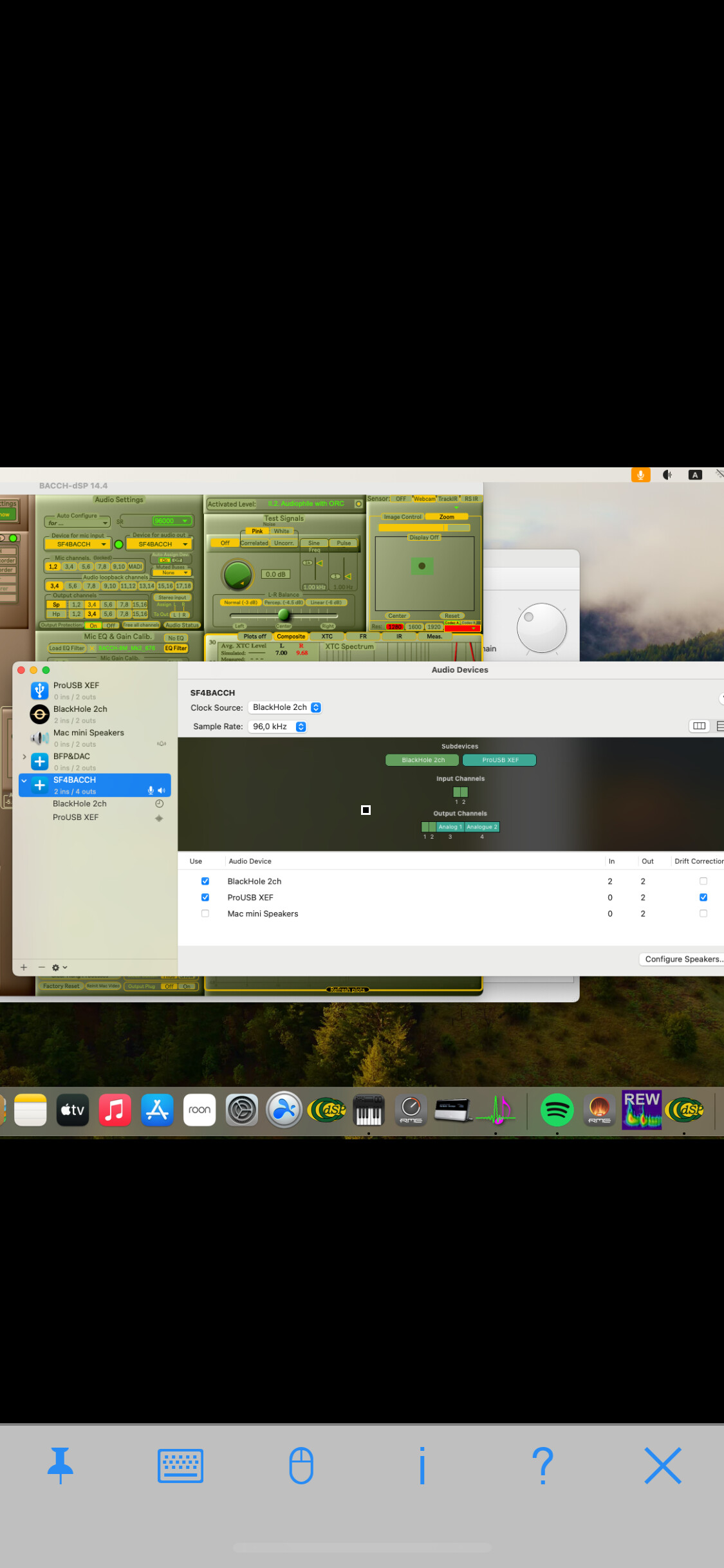This screenshot has height=1568, width=724.
Task: Select ProUSB XEF device in the sidebar
Action: click(95, 691)
